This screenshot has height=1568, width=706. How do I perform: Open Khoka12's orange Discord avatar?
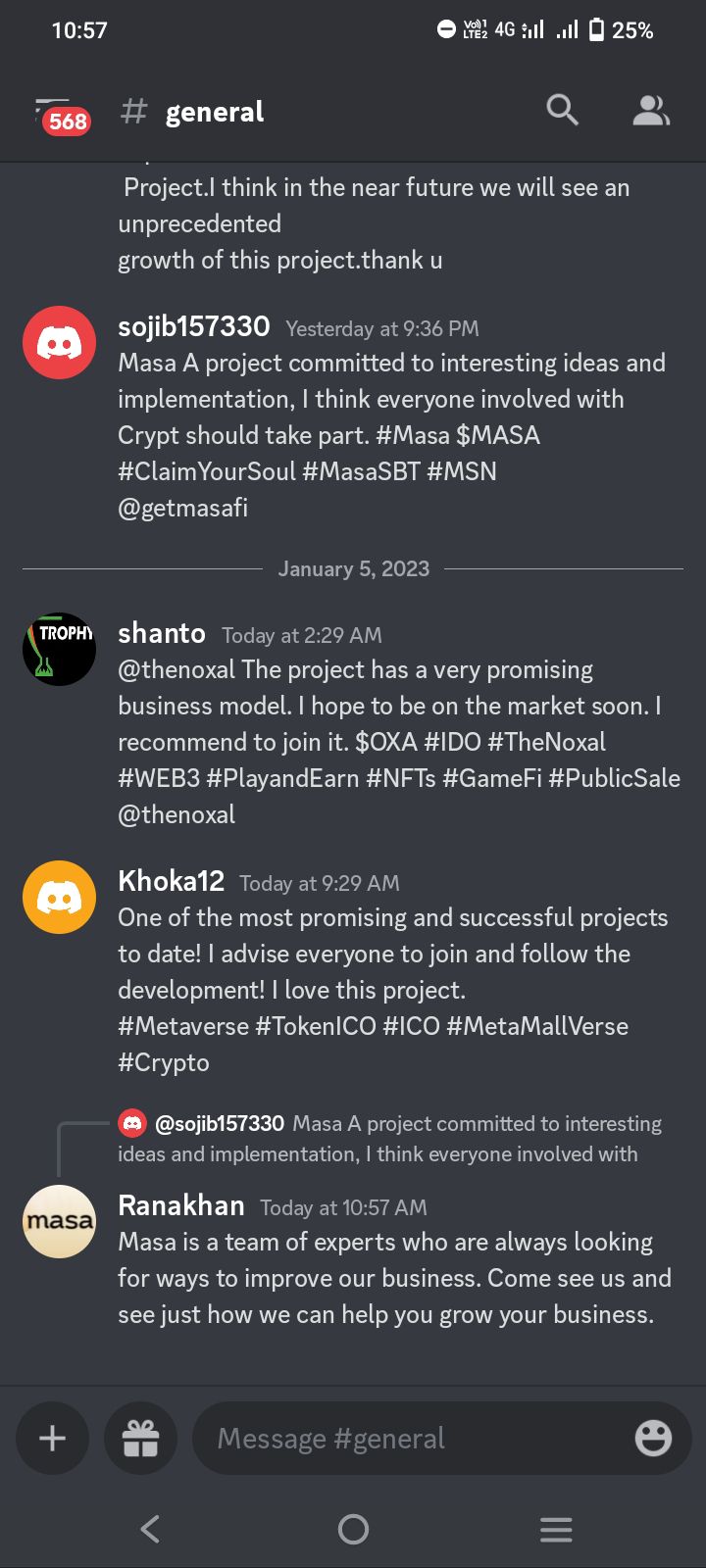pyautogui.click(x=59, y=897)
